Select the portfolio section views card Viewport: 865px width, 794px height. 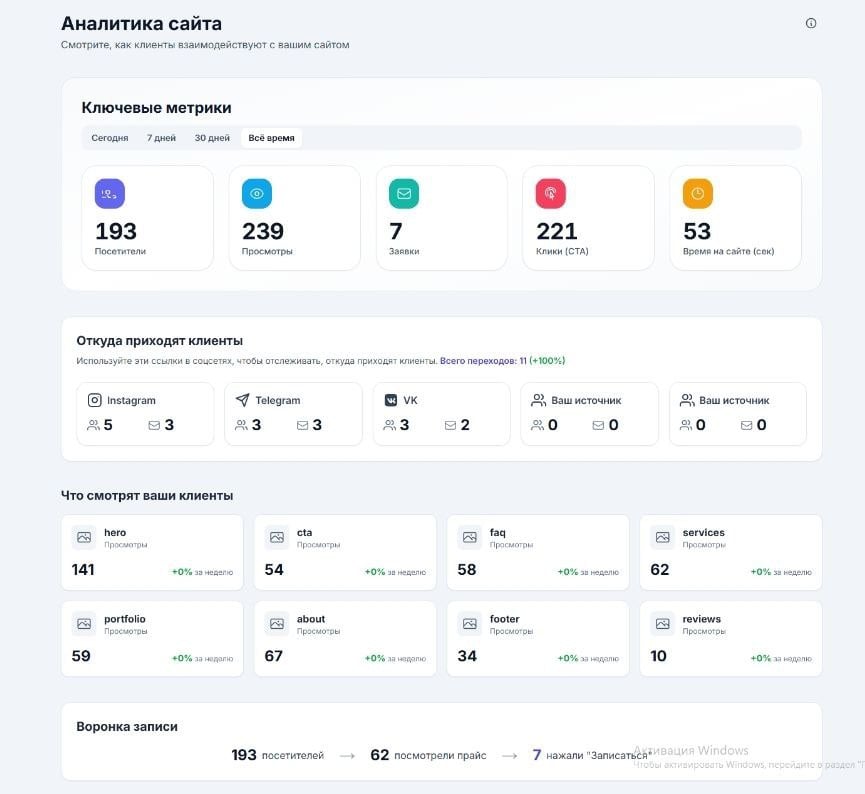(x=152, y=638)
